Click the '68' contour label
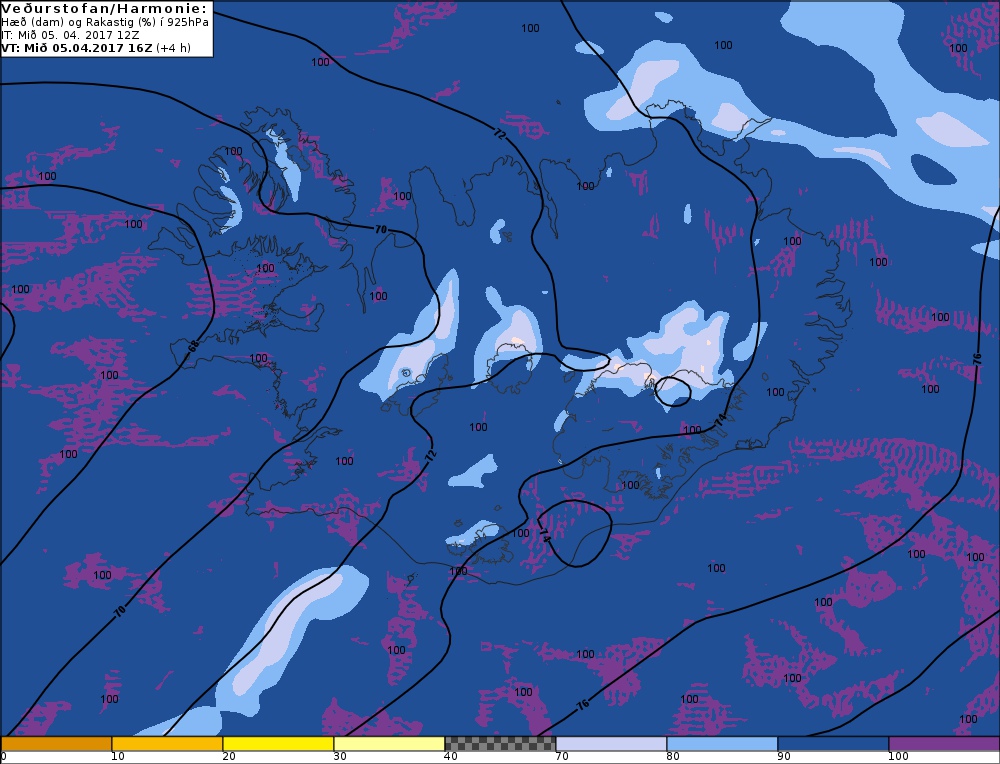The width and height of the screenshot is (1000, 764). [x=194, y=346]
